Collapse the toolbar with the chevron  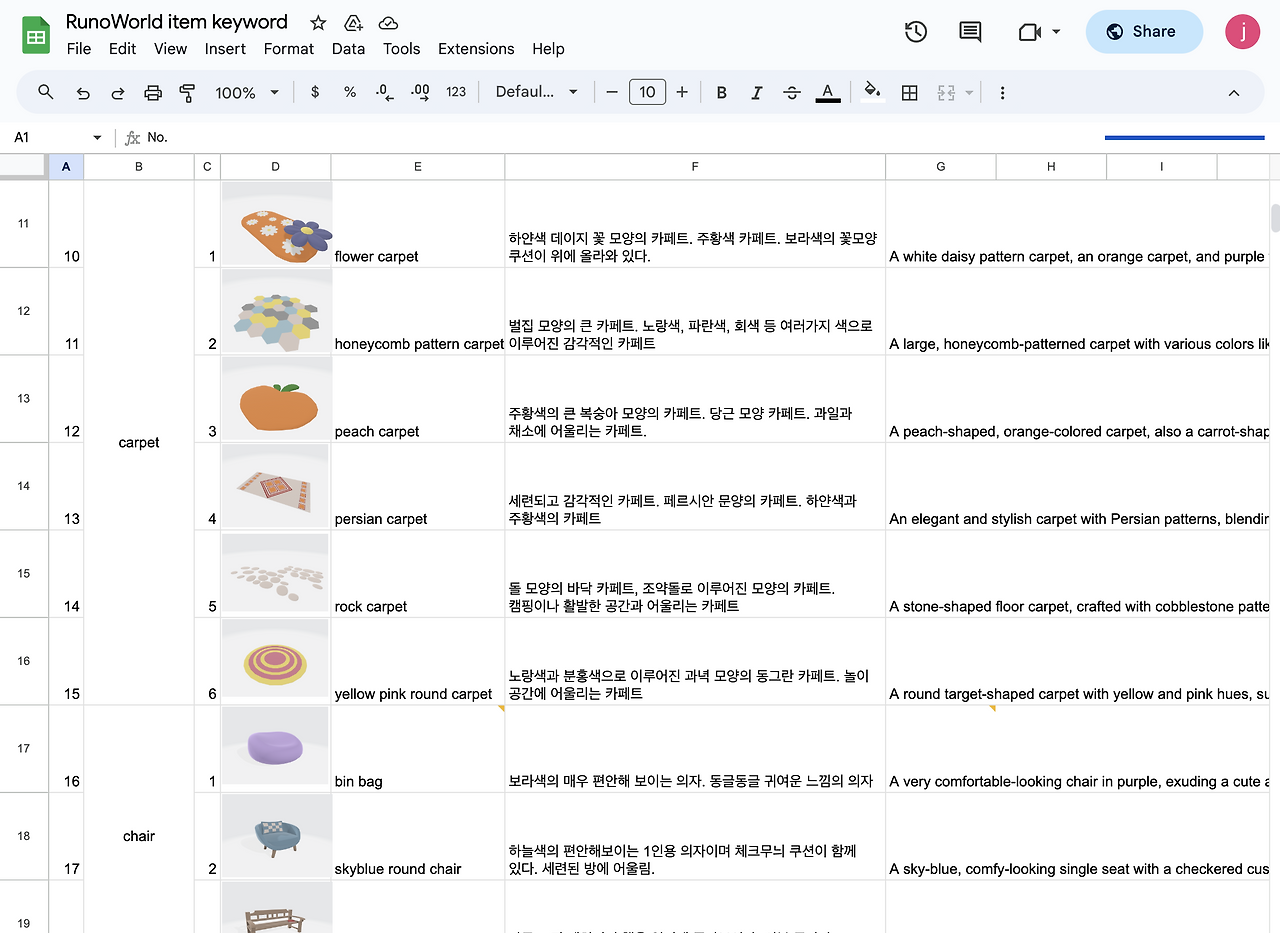tap(1233, 91)
